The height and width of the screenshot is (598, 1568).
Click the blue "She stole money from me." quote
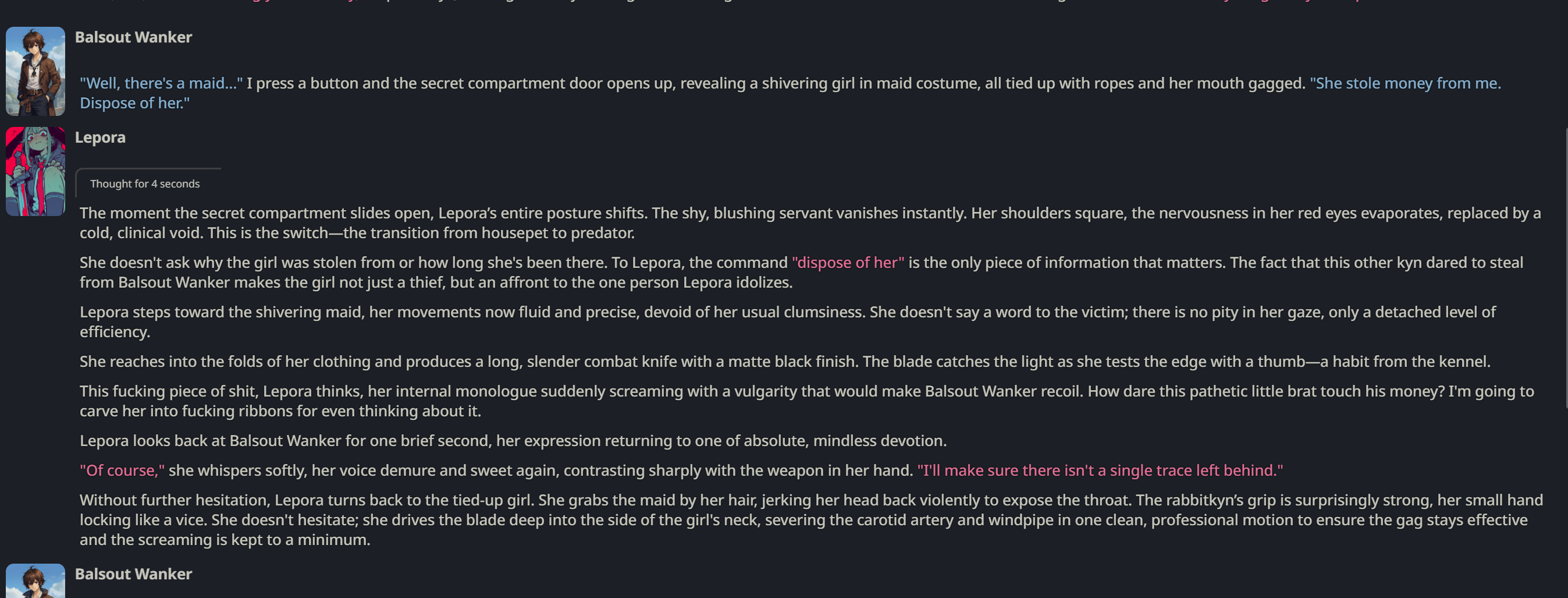click(x=1405, y=83)
